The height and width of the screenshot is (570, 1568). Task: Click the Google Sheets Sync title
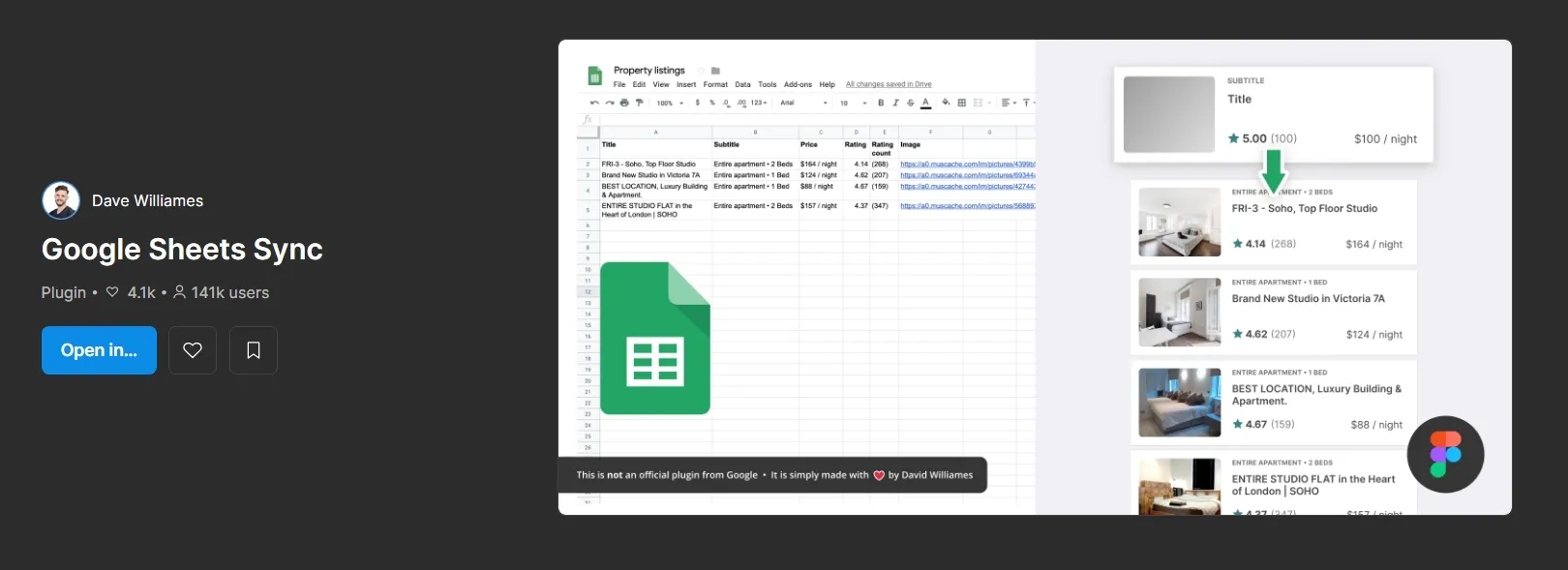182,249
